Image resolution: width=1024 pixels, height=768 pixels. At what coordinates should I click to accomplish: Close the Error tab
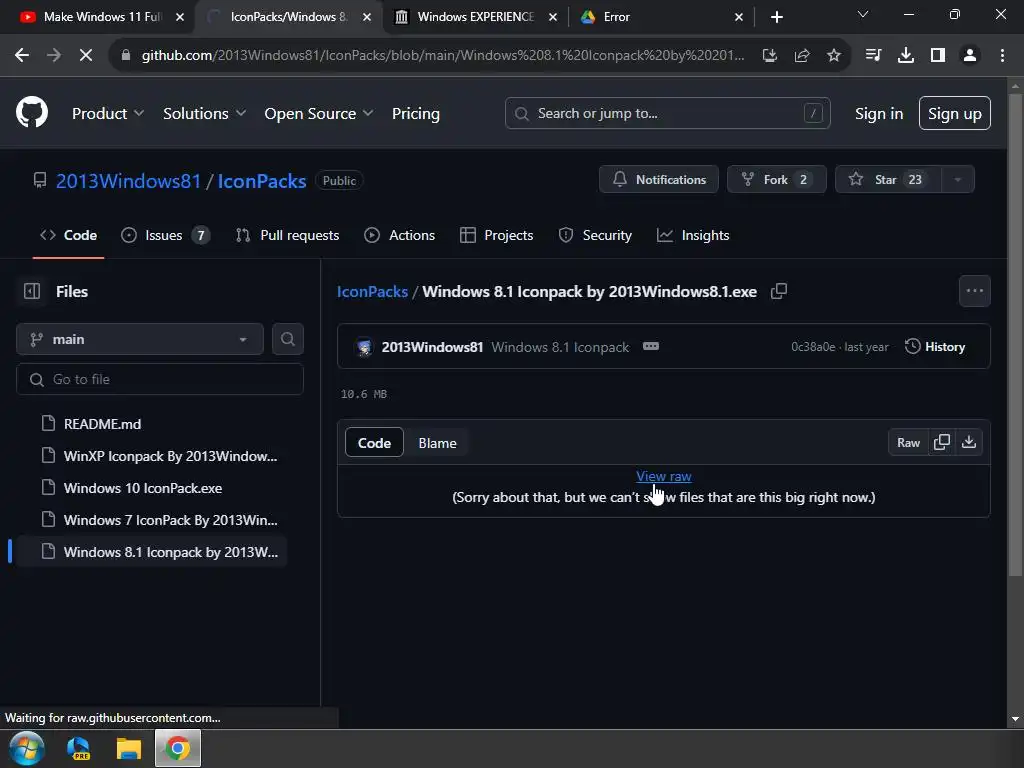(739, 17)
